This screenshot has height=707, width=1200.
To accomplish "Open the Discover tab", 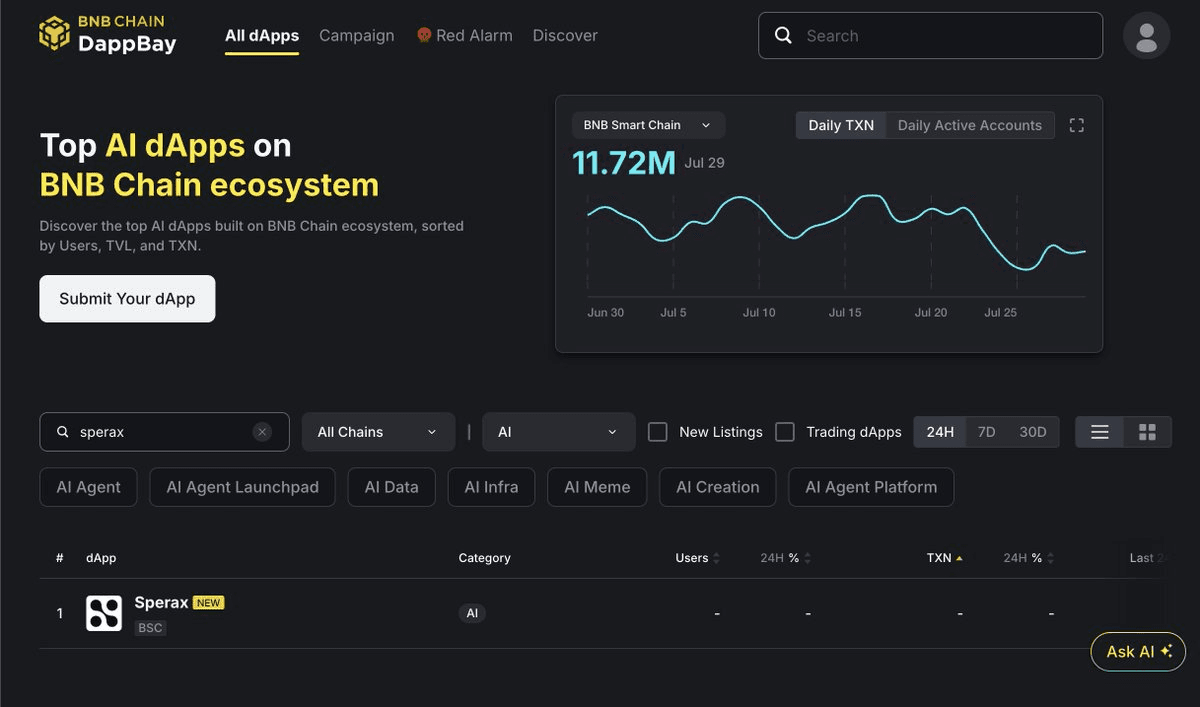I will (565, 35).
